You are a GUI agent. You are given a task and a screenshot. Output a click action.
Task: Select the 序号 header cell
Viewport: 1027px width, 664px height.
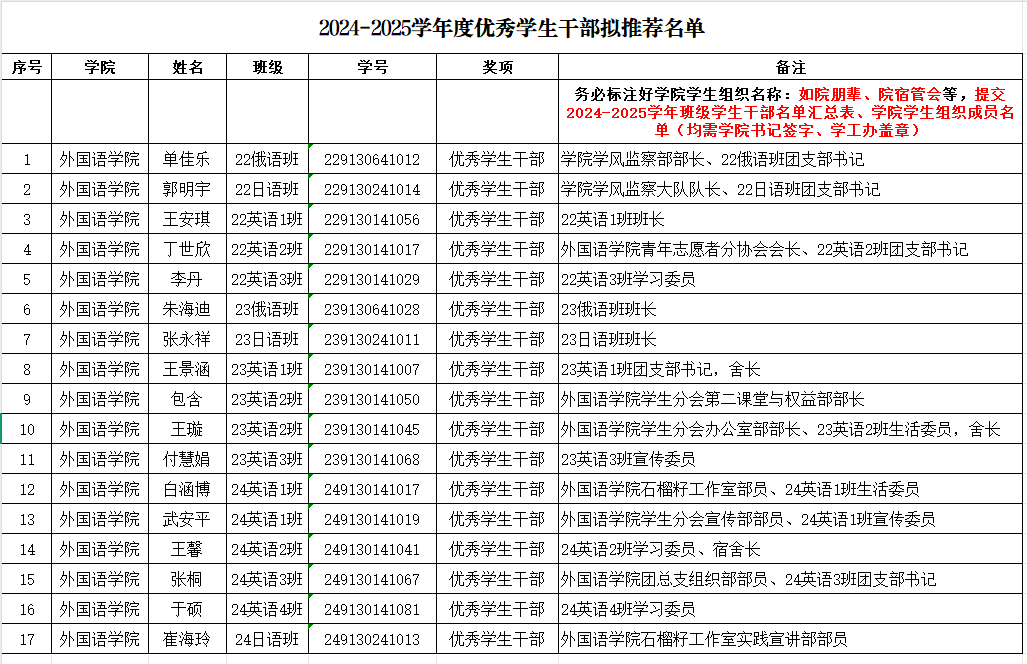27,67
